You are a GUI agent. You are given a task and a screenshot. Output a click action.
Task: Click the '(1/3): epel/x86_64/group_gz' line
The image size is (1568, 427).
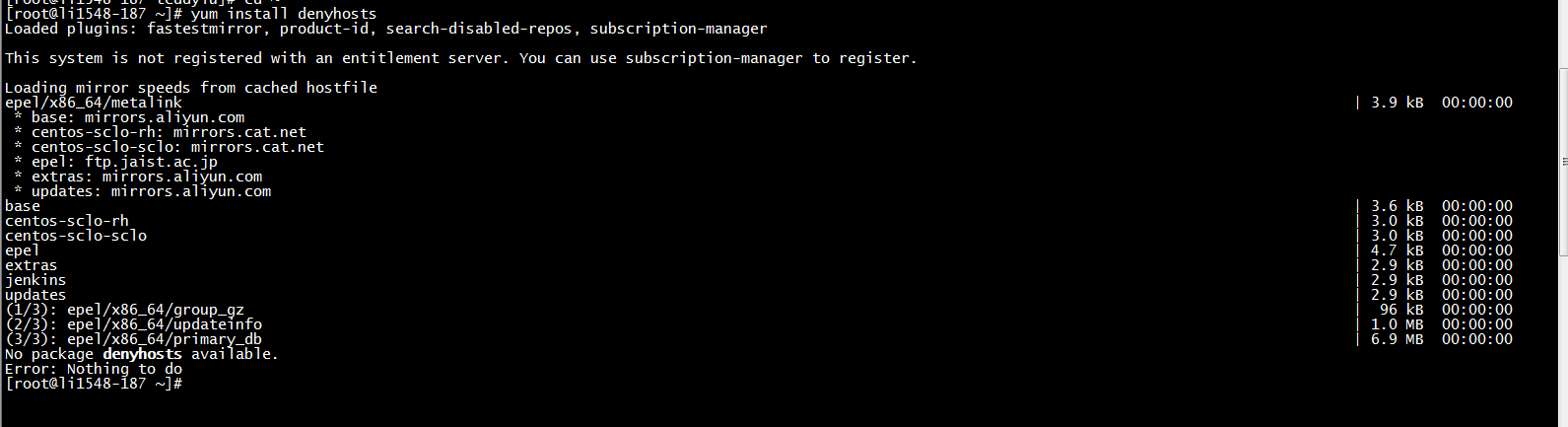[x=124, y=310]
